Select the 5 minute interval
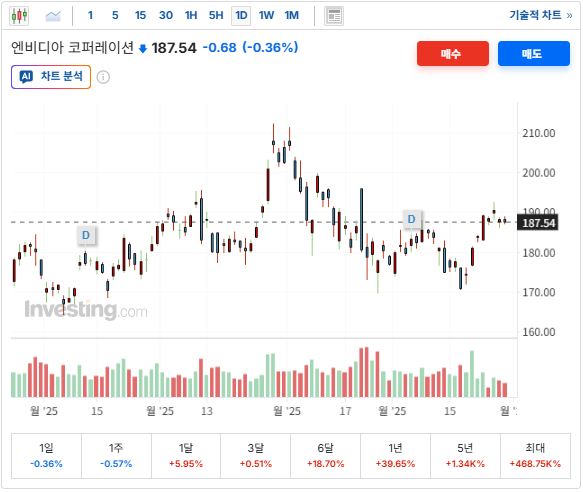This screenshot has width=583, height=492. coord(115,16)
